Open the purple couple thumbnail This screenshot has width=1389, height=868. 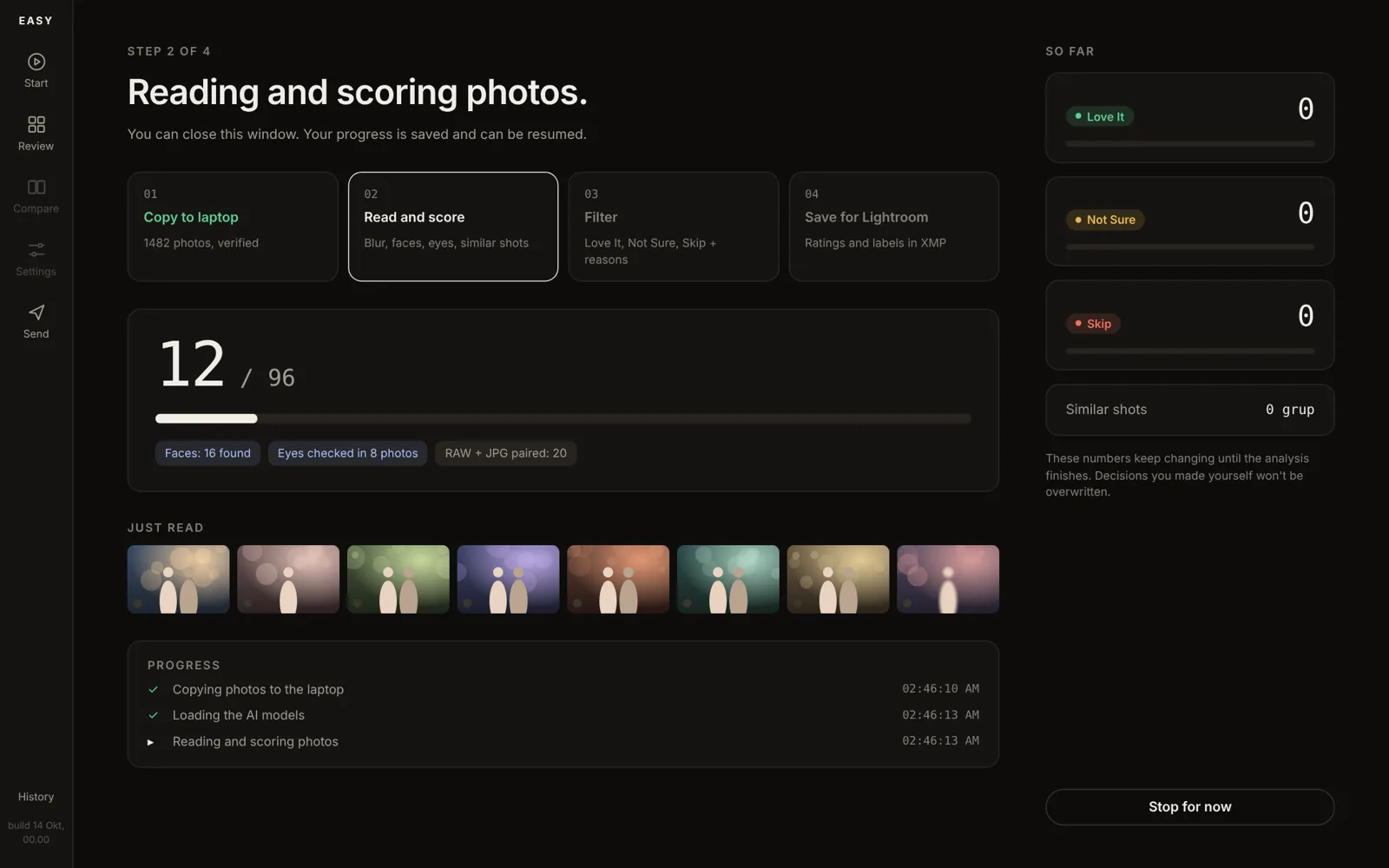(x=508, y=579)
